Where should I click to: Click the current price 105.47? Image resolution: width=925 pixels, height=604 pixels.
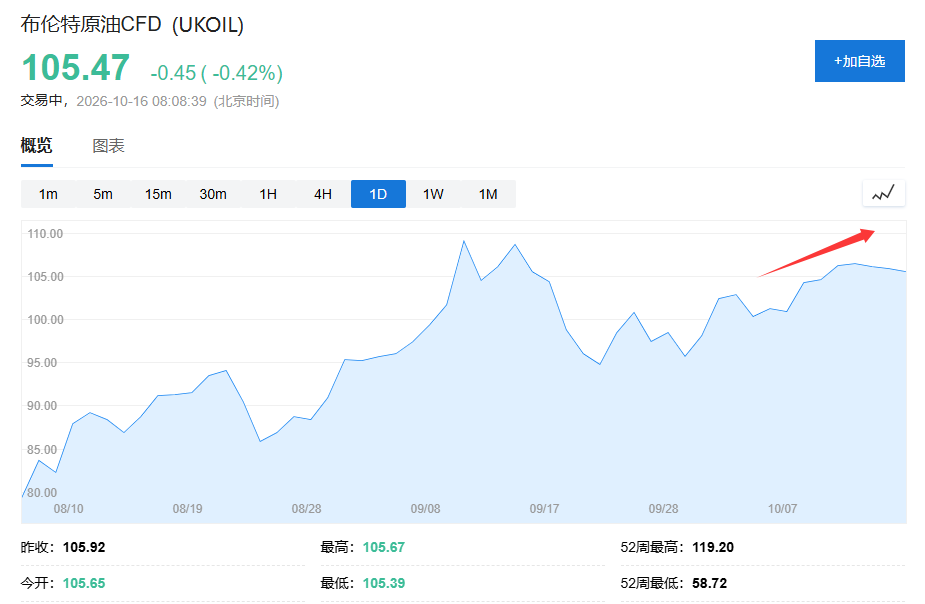[x=76, y=67]
